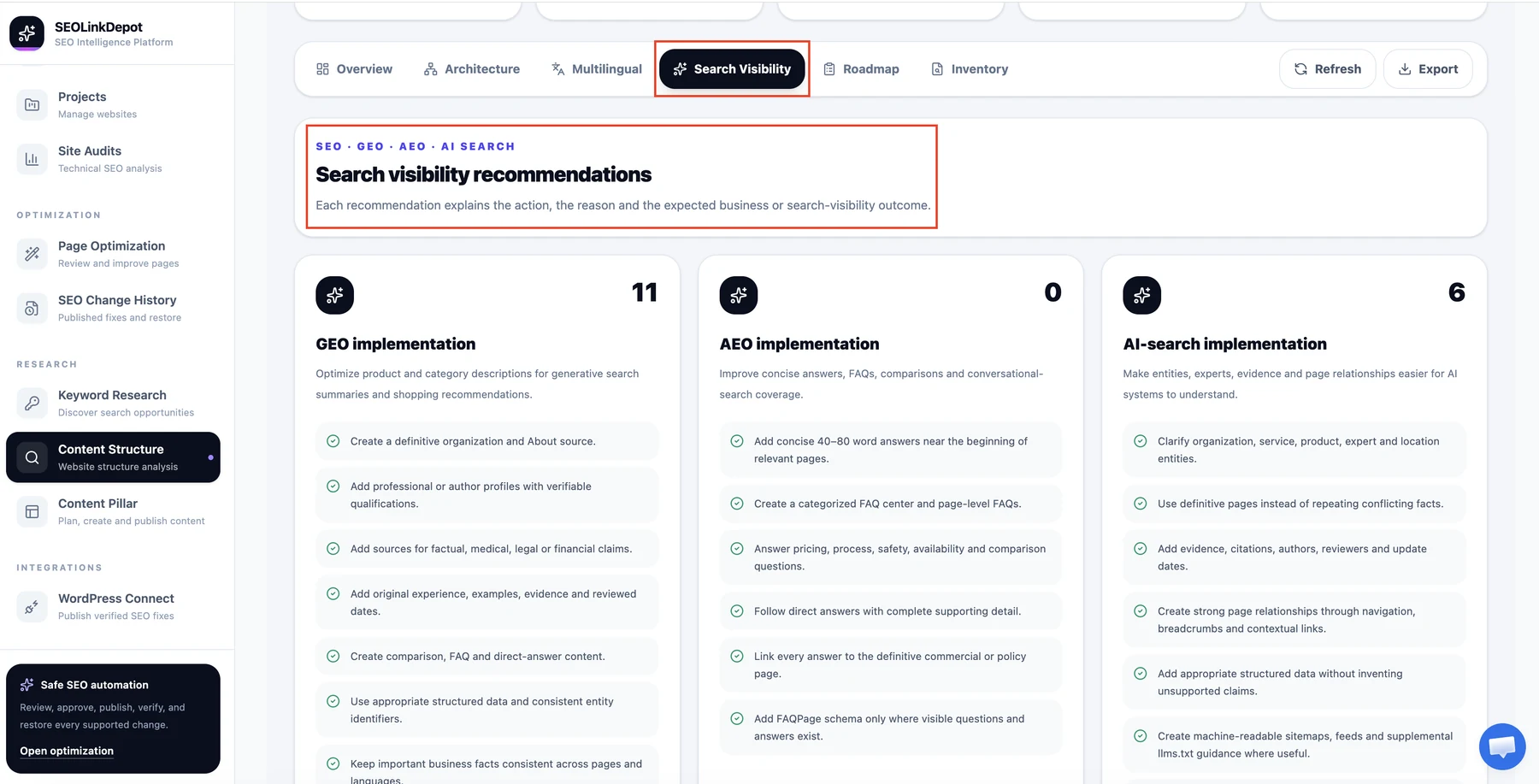Click the Keyword Research key icon
The height and width of the screenshot is (784, 1539).
coord(32,403)
